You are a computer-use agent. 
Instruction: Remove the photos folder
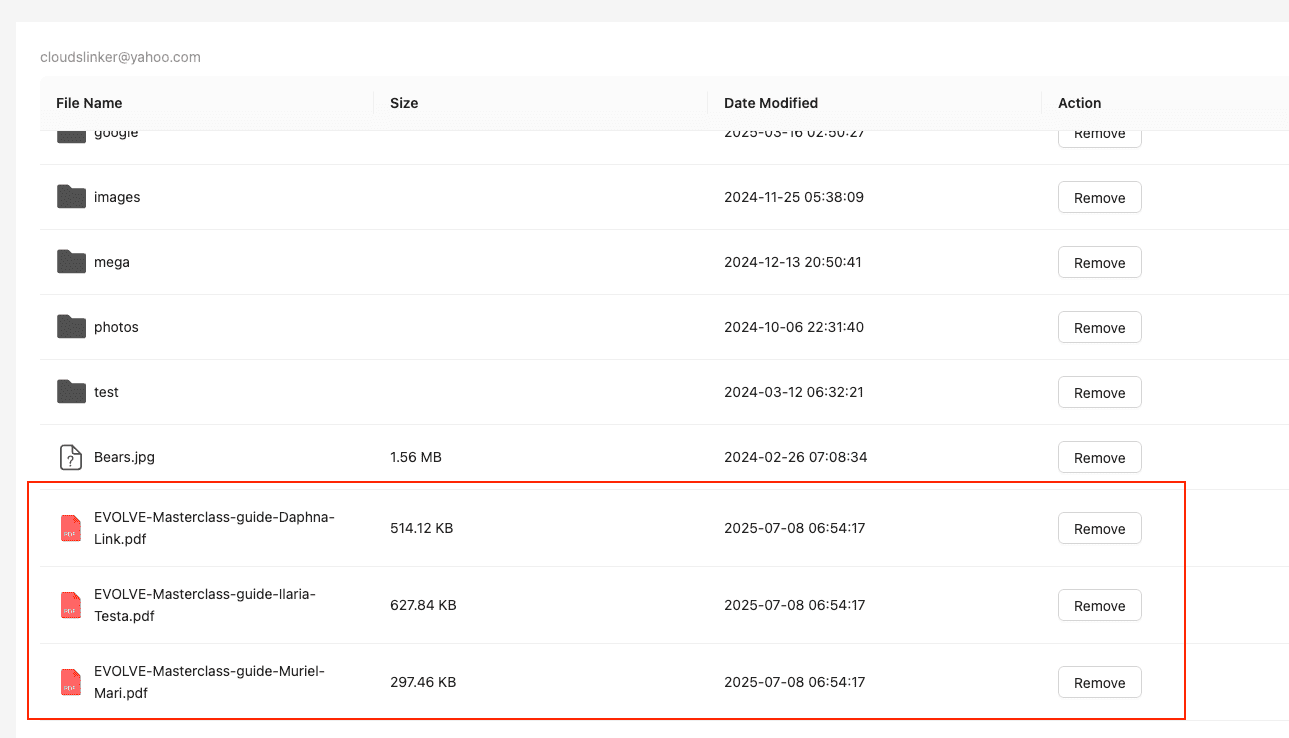[x=1100, y=328]
